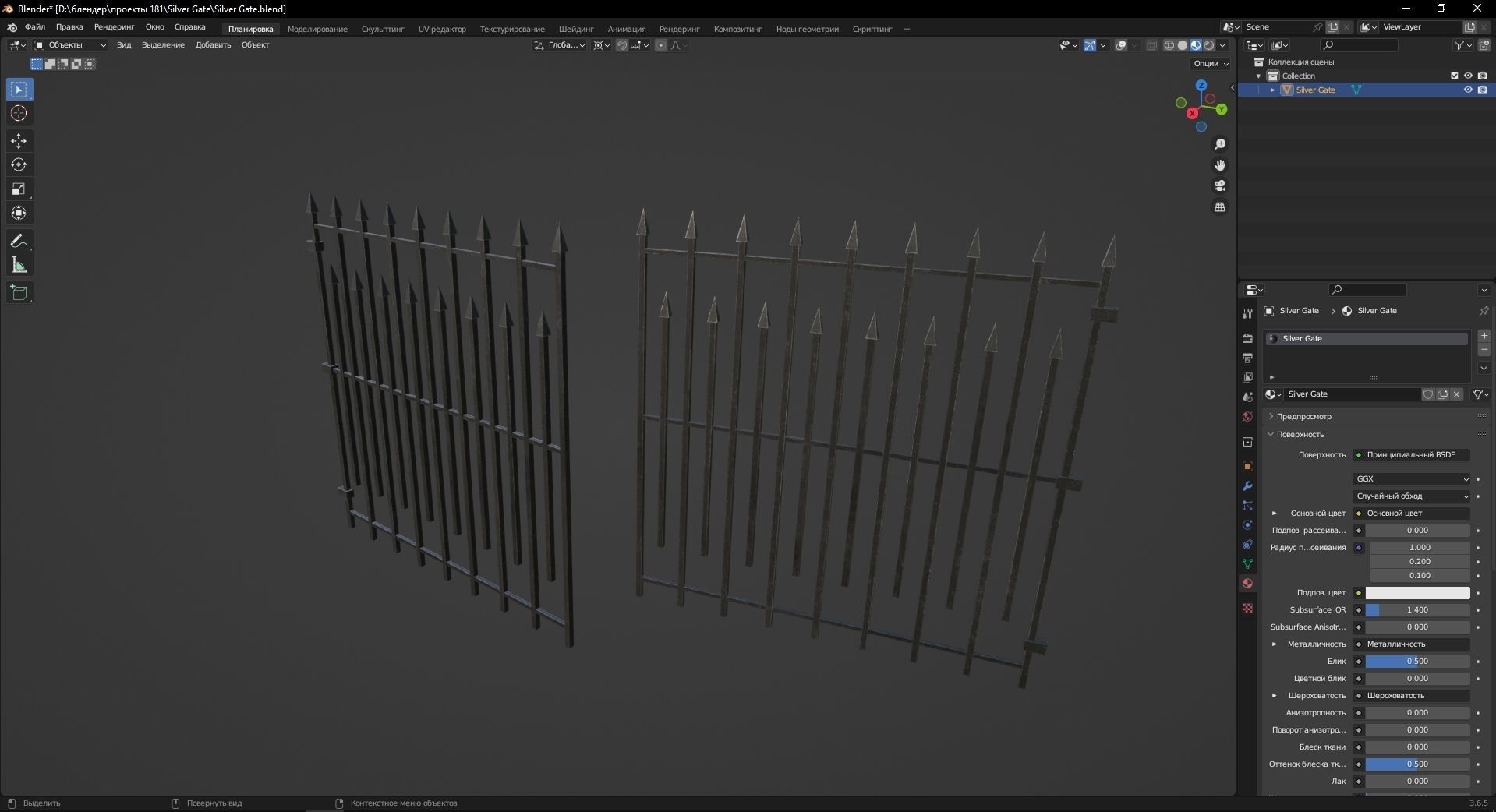The image size is (1496, 812).
Task: Expand the Roughness node input
Action: coord(1275,696)
